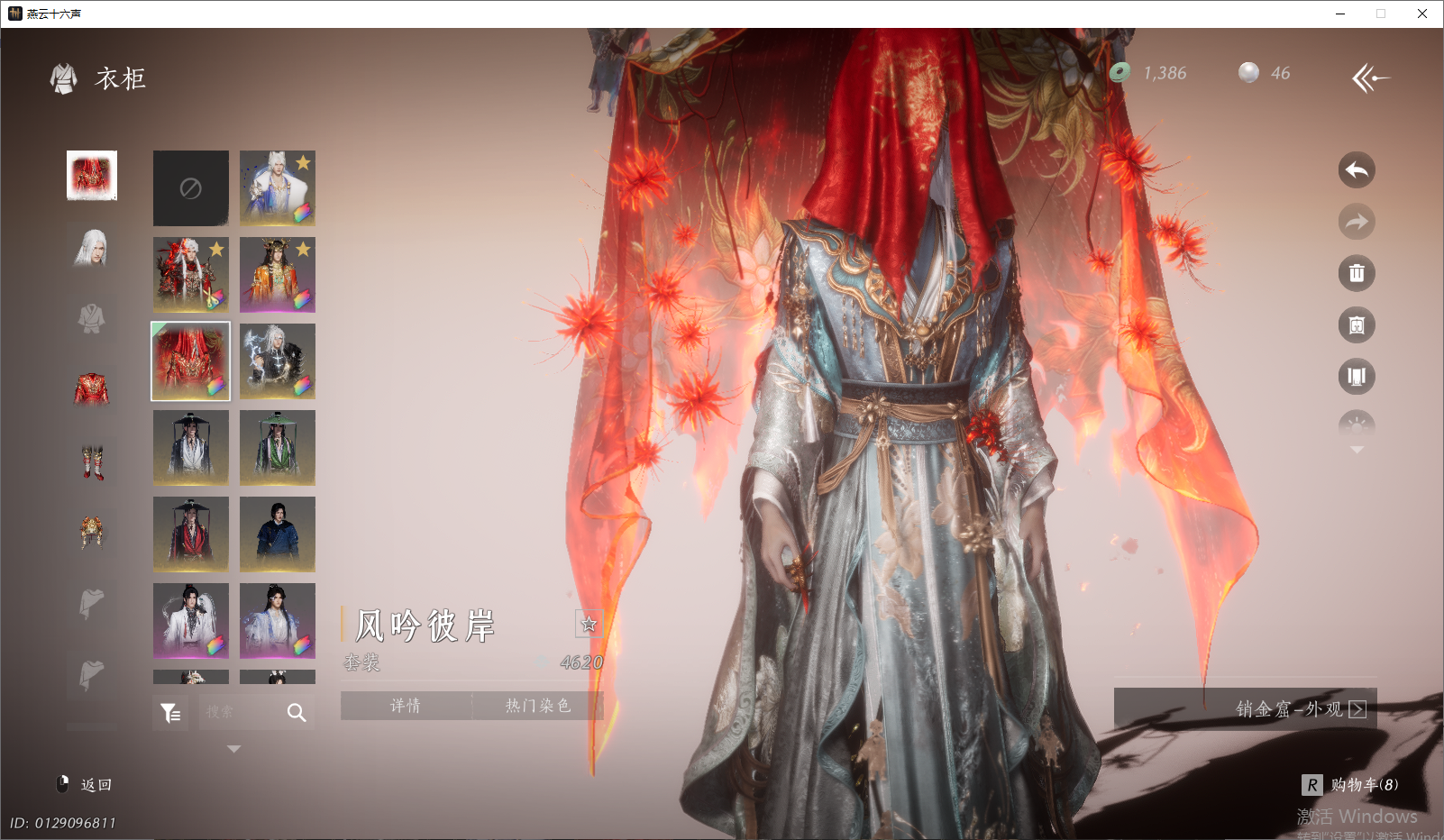Exit wardrobe using the top-right back arrow
The image size is (1444, 840).
(x=1370, y=78)
